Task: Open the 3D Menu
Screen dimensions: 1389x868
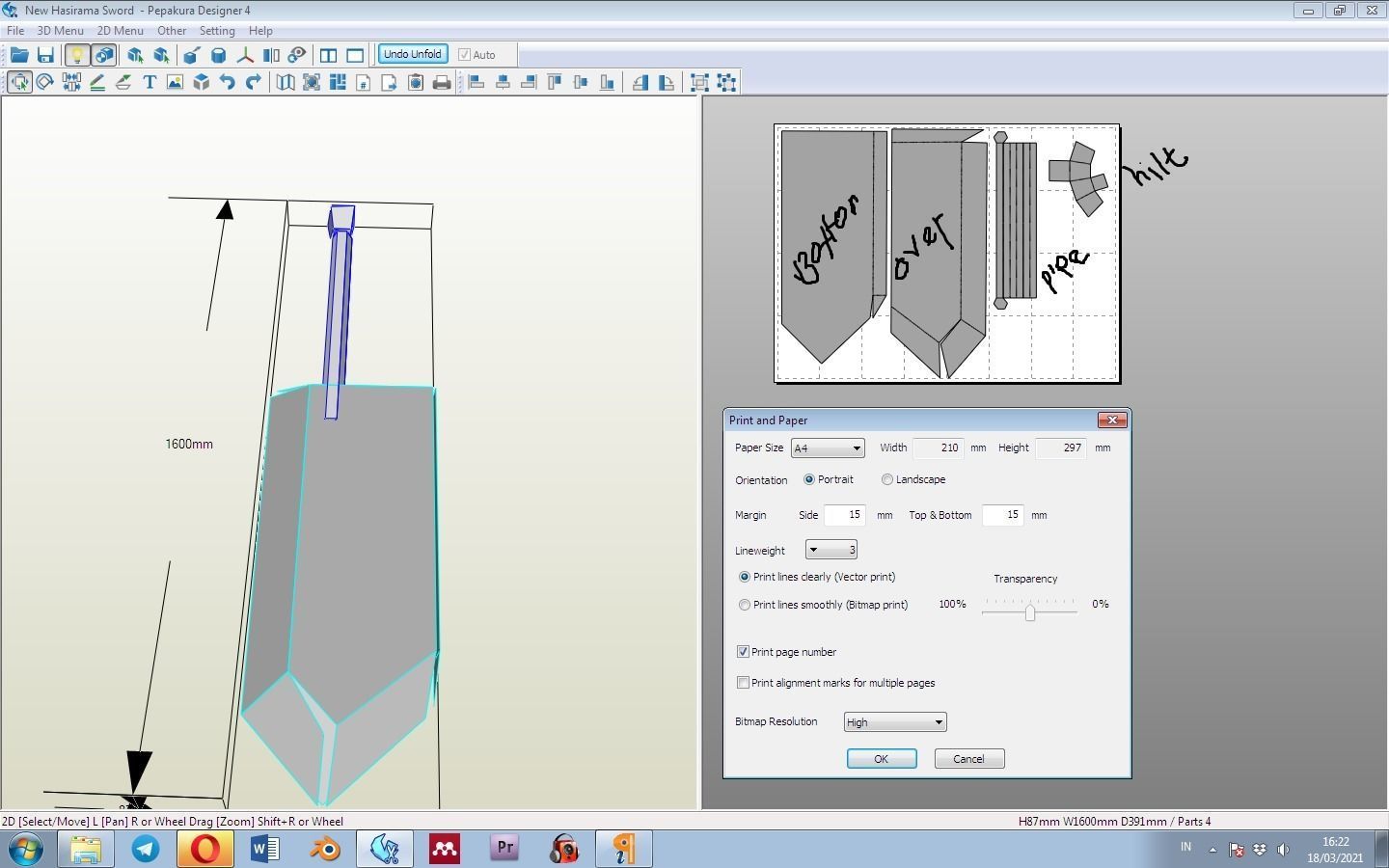Action: [60, 31]
